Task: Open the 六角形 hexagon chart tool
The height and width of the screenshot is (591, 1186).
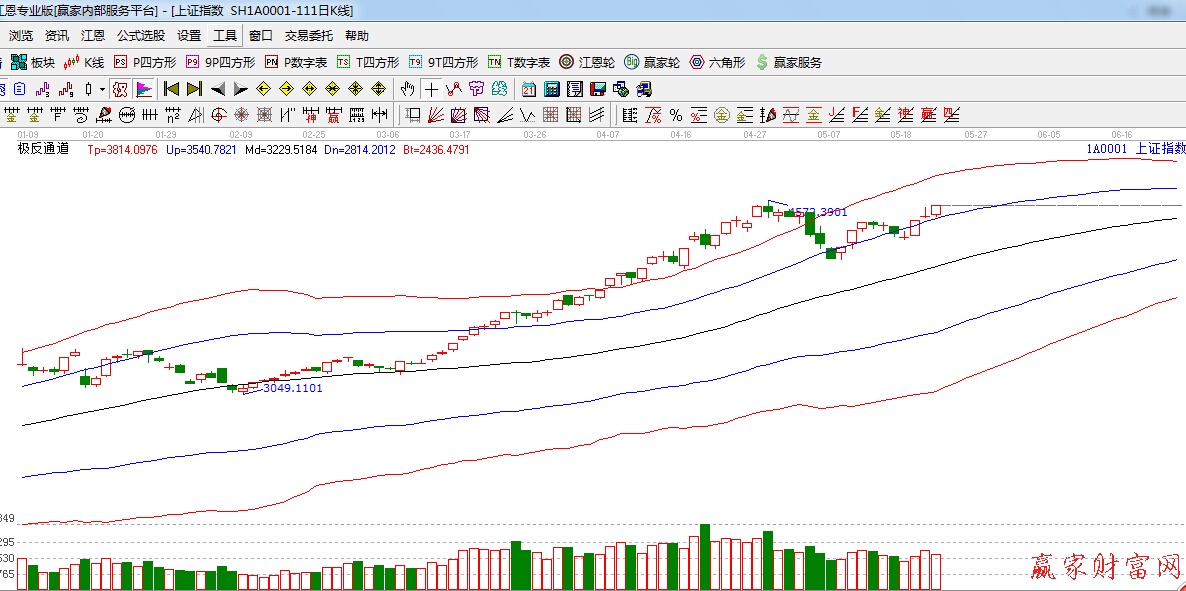Action: [x=717, y=62]
